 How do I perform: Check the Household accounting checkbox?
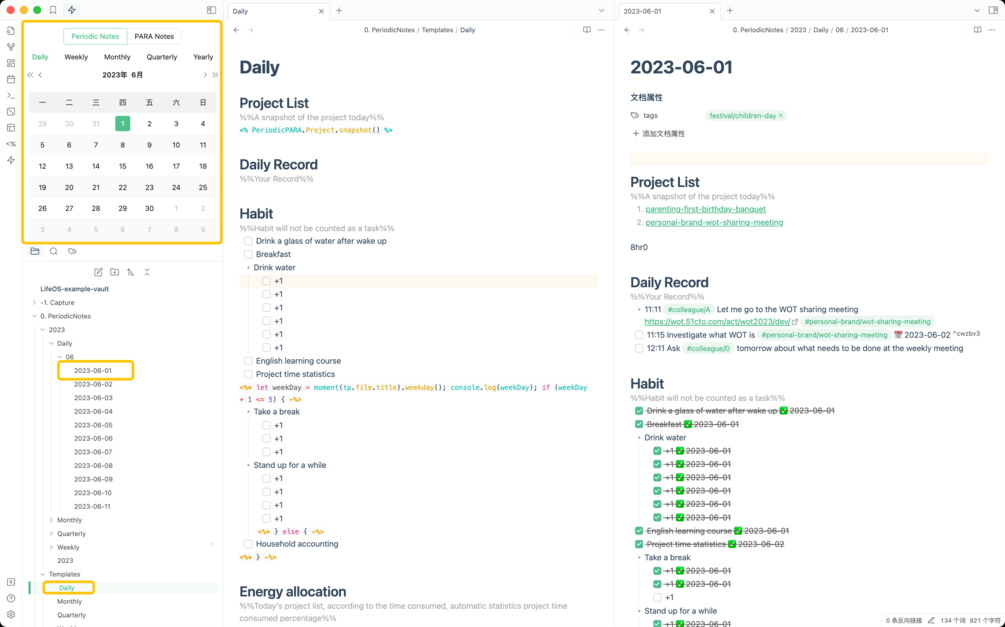[x=248, y=544]
